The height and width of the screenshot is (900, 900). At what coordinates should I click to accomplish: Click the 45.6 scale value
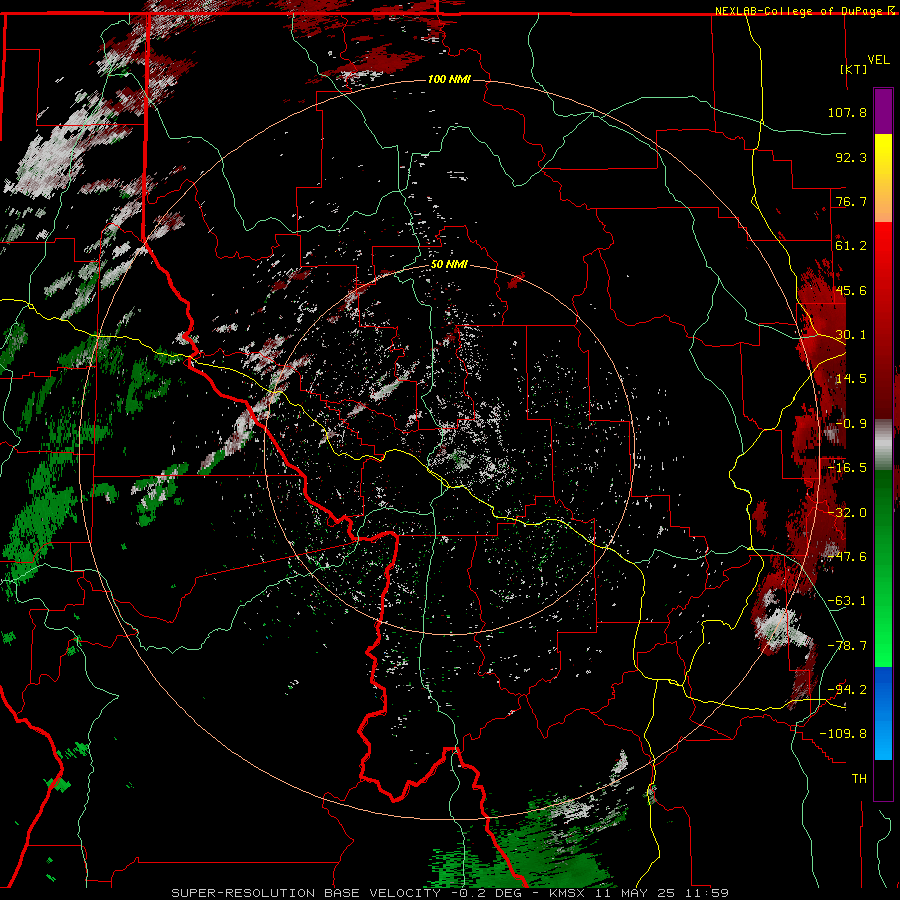[x=851, y=290]
